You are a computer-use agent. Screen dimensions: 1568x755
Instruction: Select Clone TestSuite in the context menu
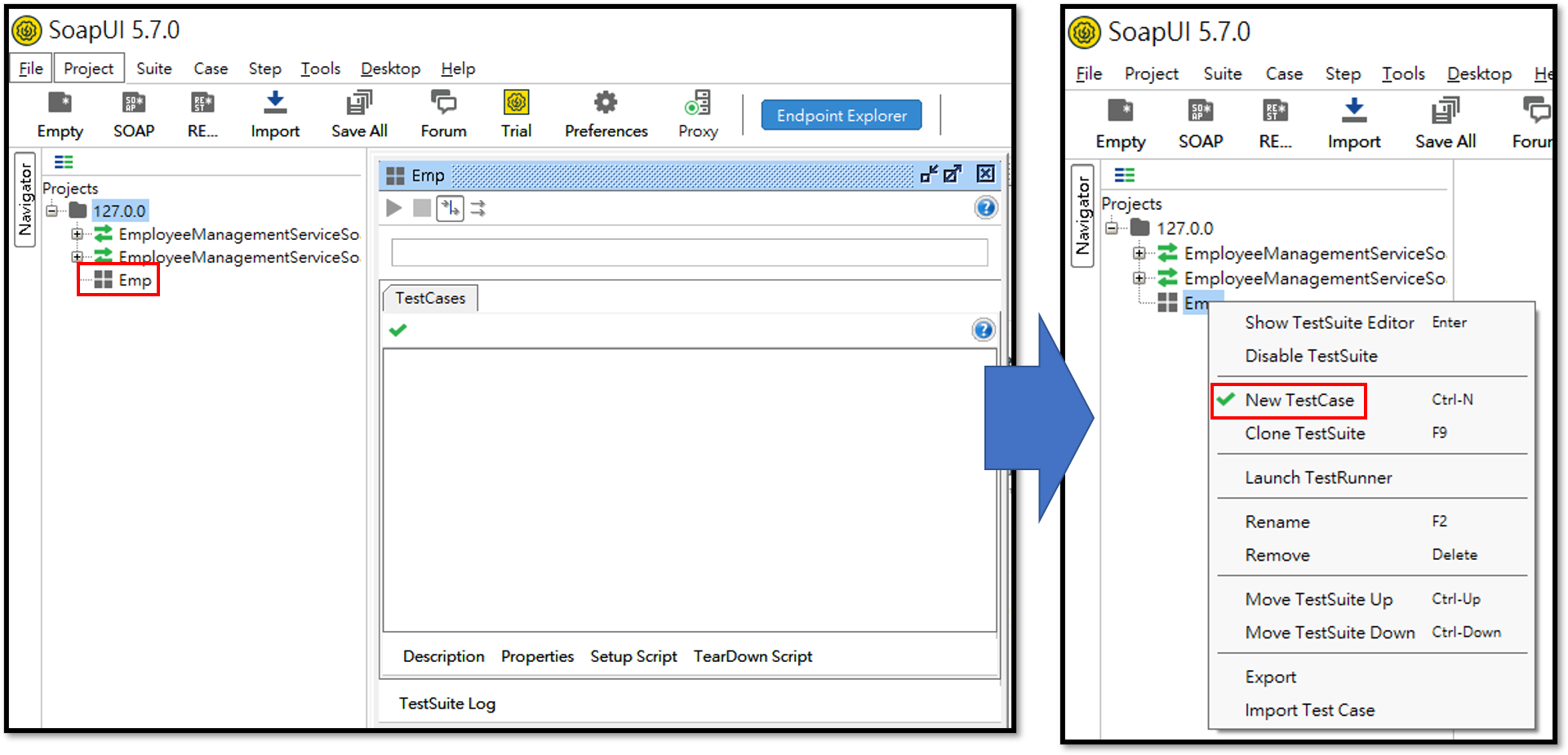[1304, 433]
